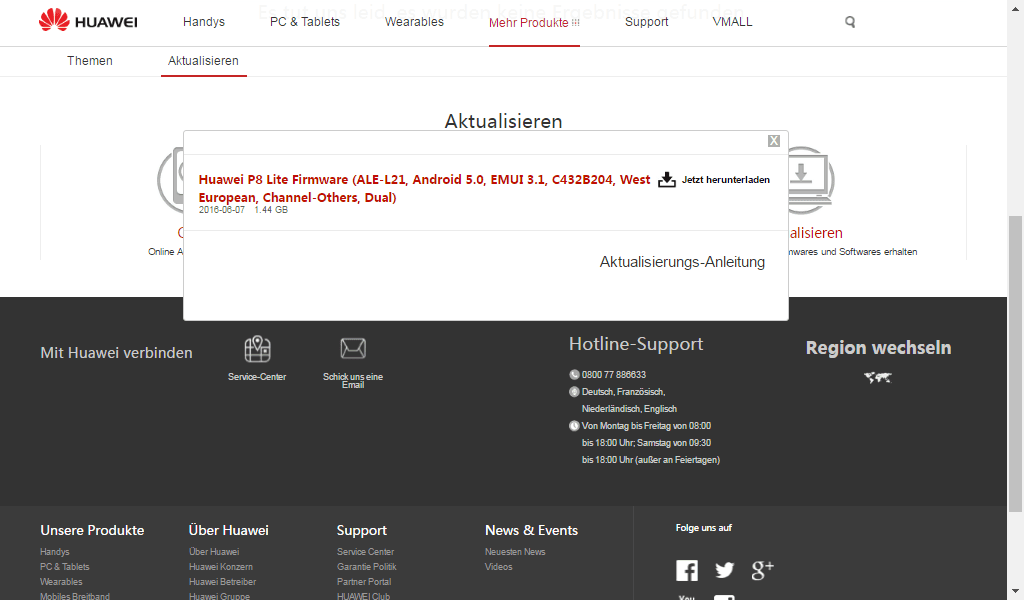
Task: Open the Handys menu
Action: tap(204, 22)
